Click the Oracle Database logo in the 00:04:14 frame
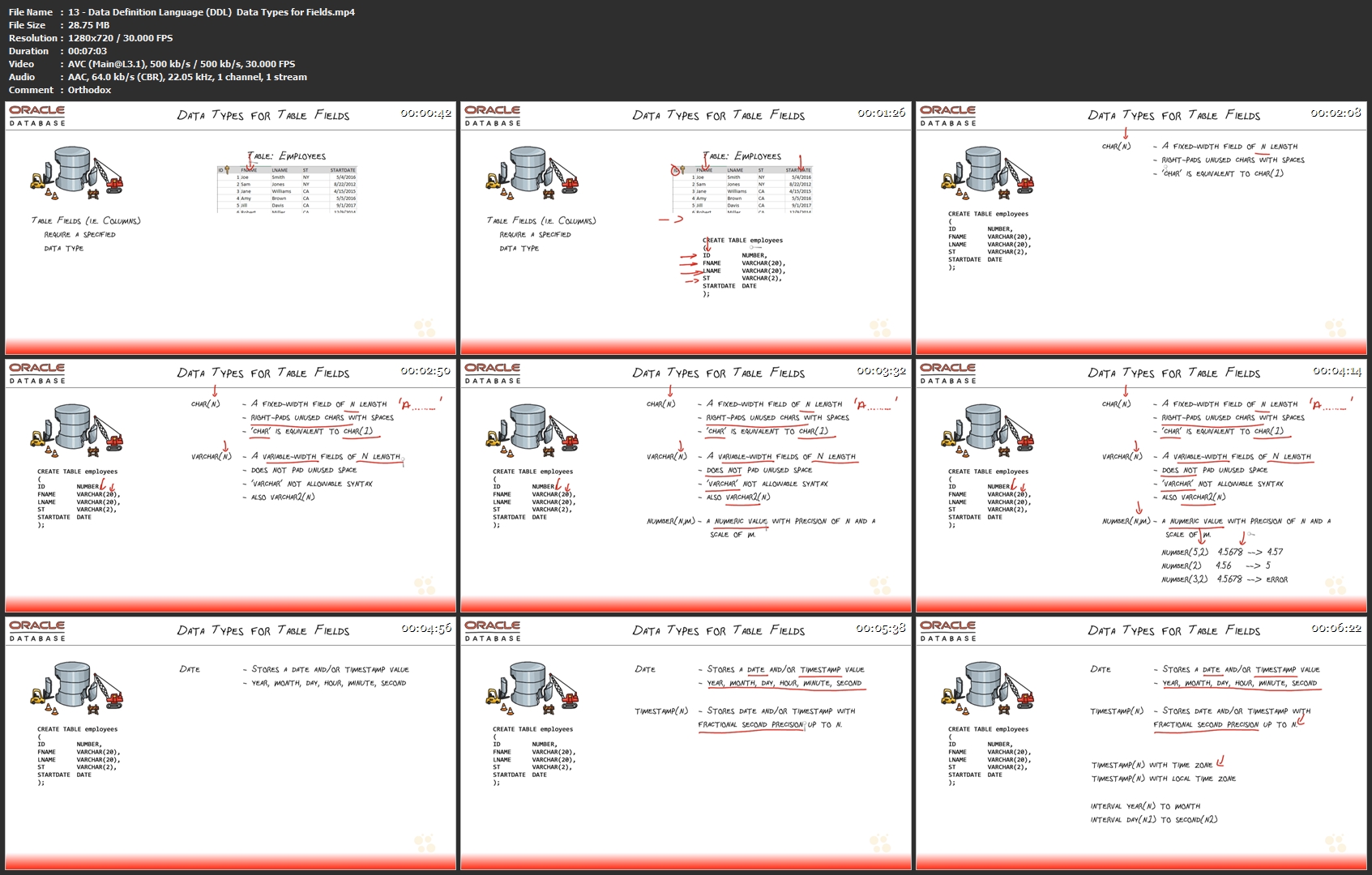This screenshot has width=1372, height=875. [948, 373]
